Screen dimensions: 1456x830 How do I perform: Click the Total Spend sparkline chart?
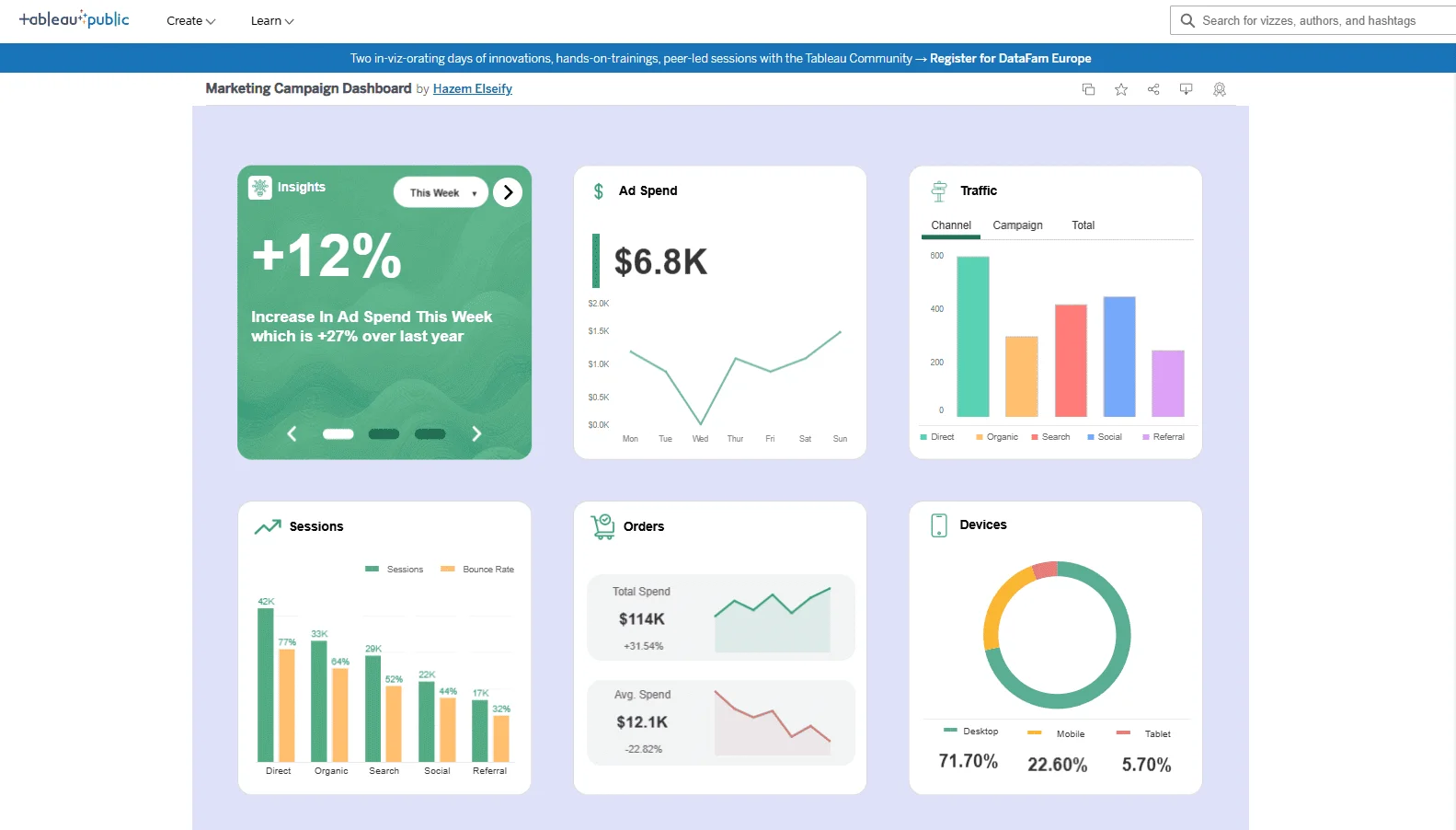point(773,618)
